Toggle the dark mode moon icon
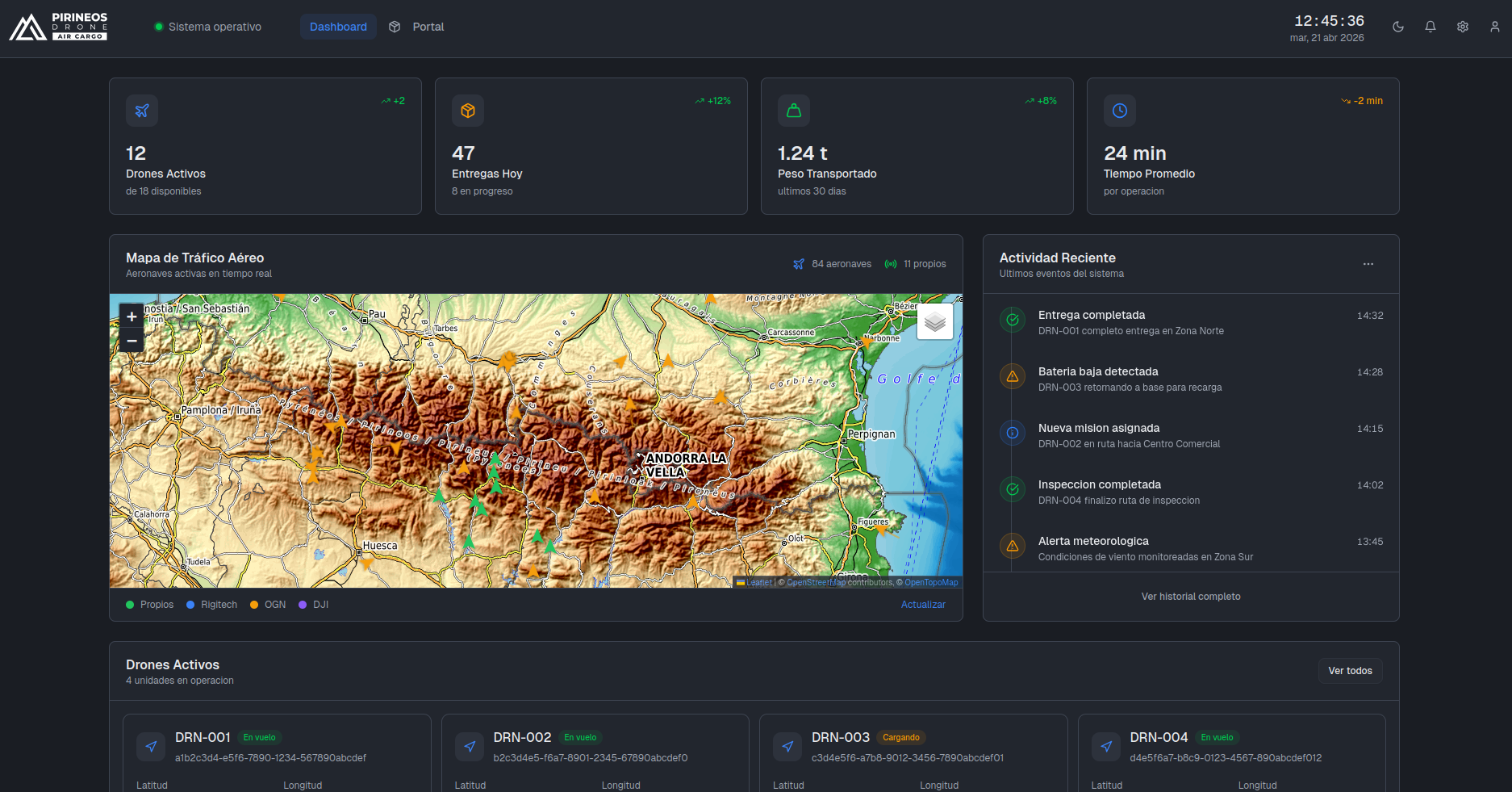The image size is (1512, 792). [1397, 27]
